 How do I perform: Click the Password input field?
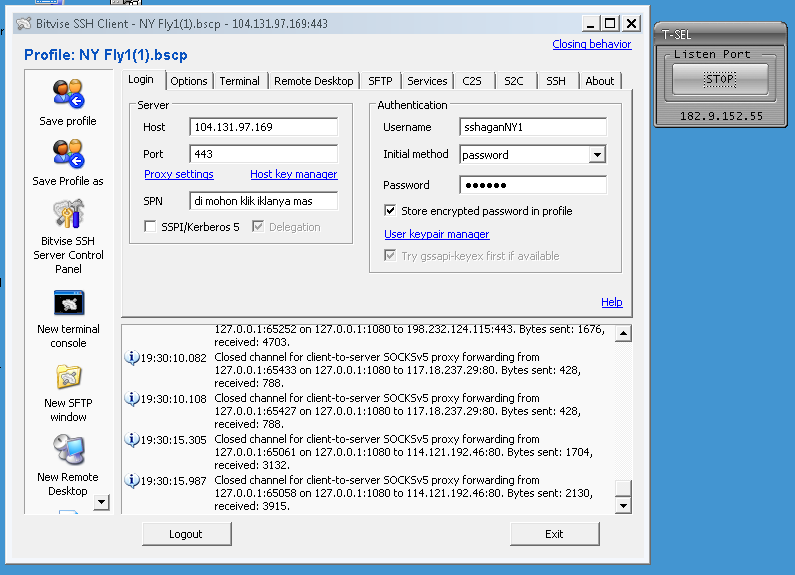(x=533, y=185)
